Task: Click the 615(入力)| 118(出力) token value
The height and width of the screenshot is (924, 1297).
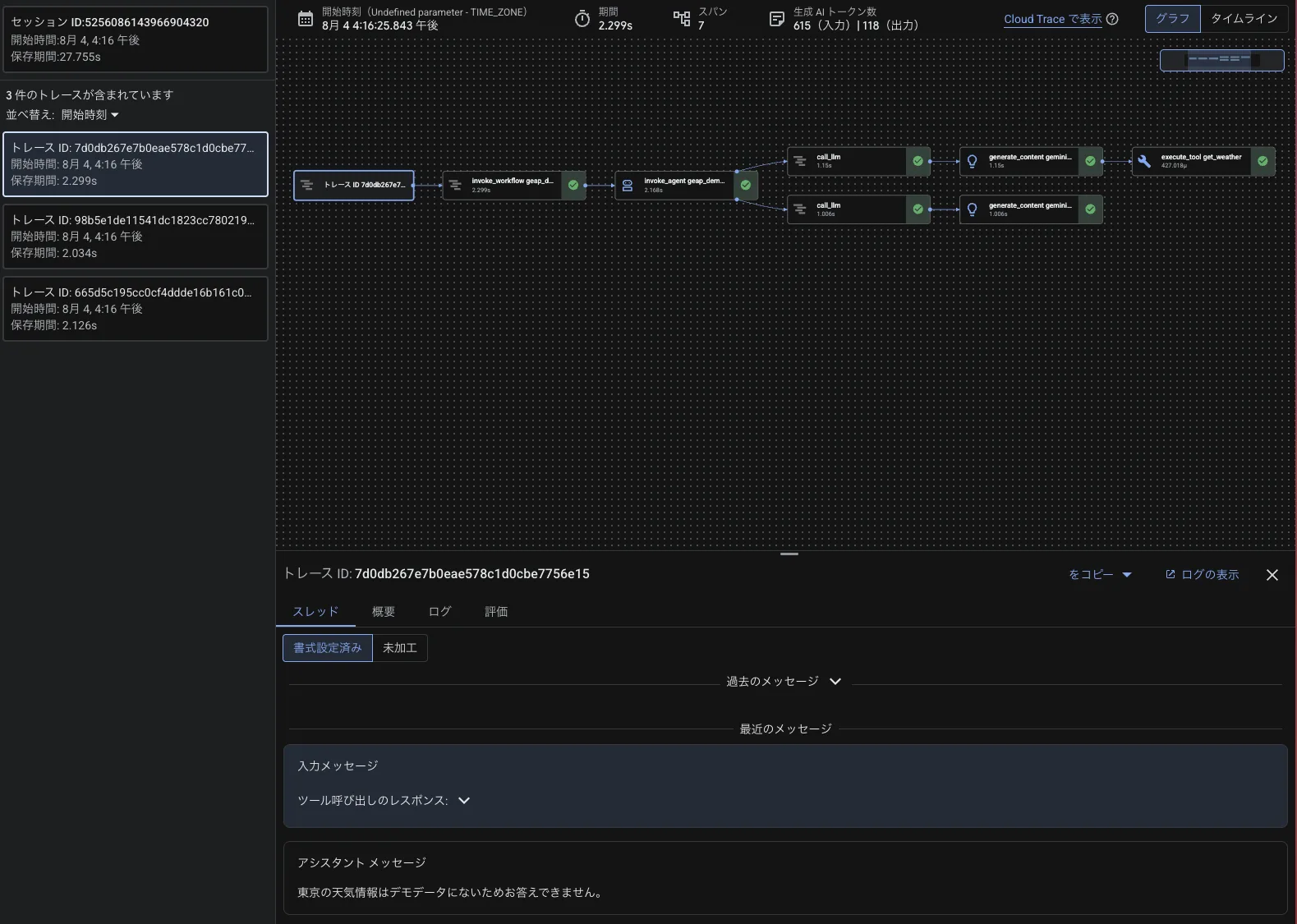Action: tap(856, 25)
